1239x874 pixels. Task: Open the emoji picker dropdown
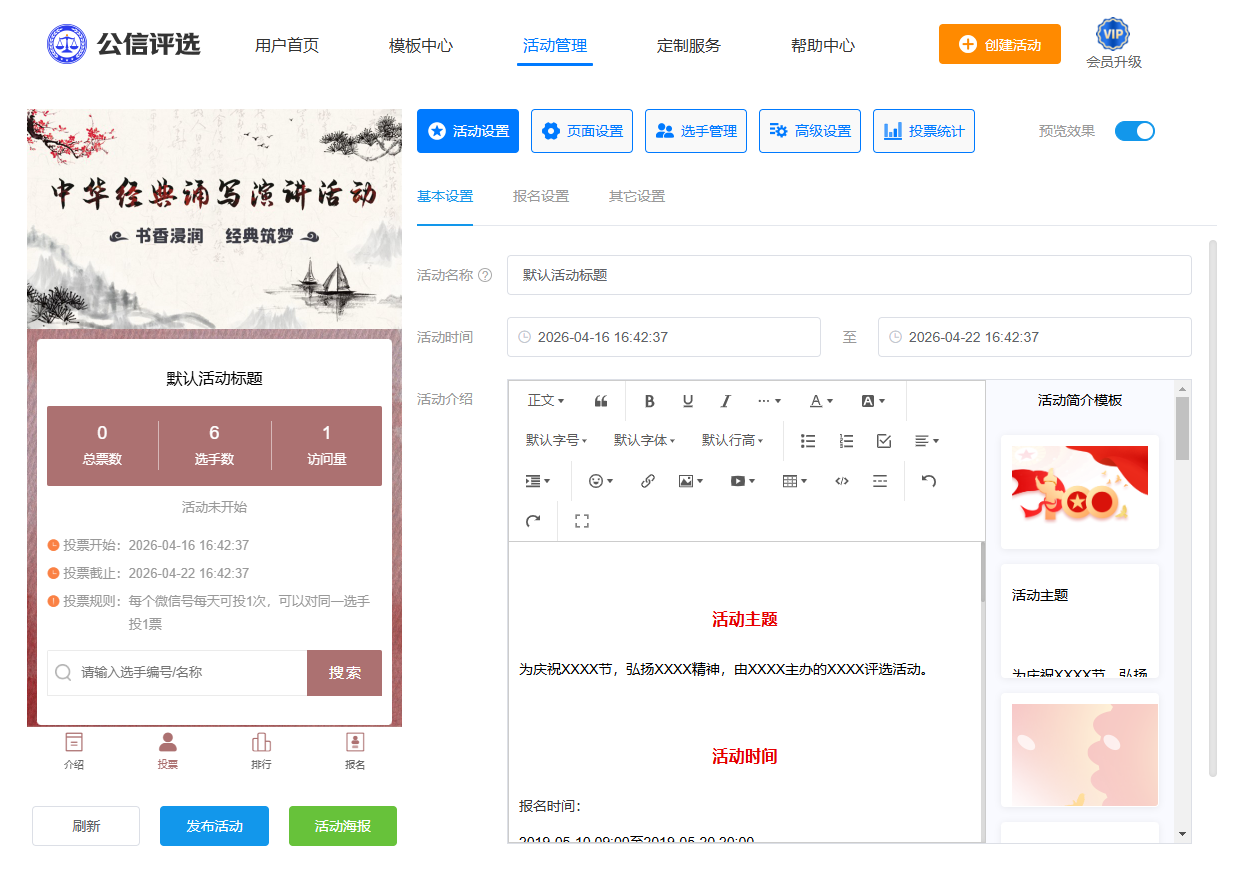(601, 481)
